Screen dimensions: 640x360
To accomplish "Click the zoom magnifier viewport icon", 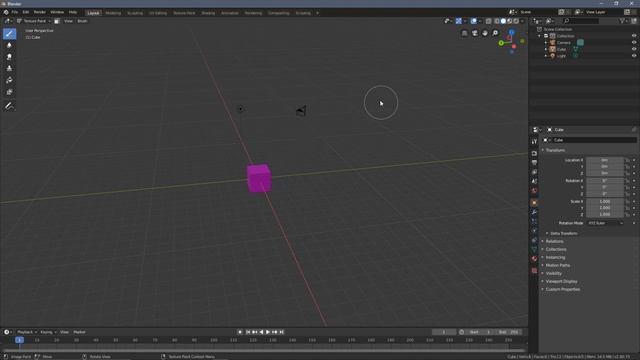I will pyautogui.click(x=495, y=33).
